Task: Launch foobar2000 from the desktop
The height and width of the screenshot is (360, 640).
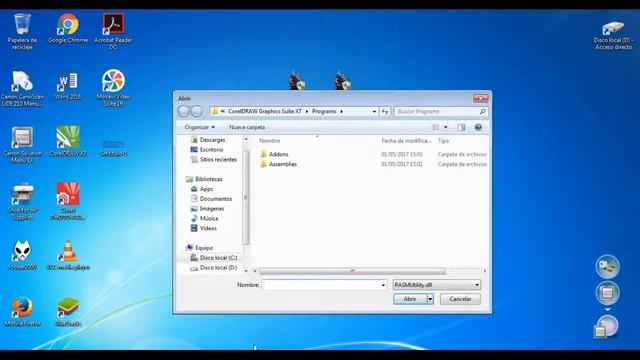Action: [22, 255]
